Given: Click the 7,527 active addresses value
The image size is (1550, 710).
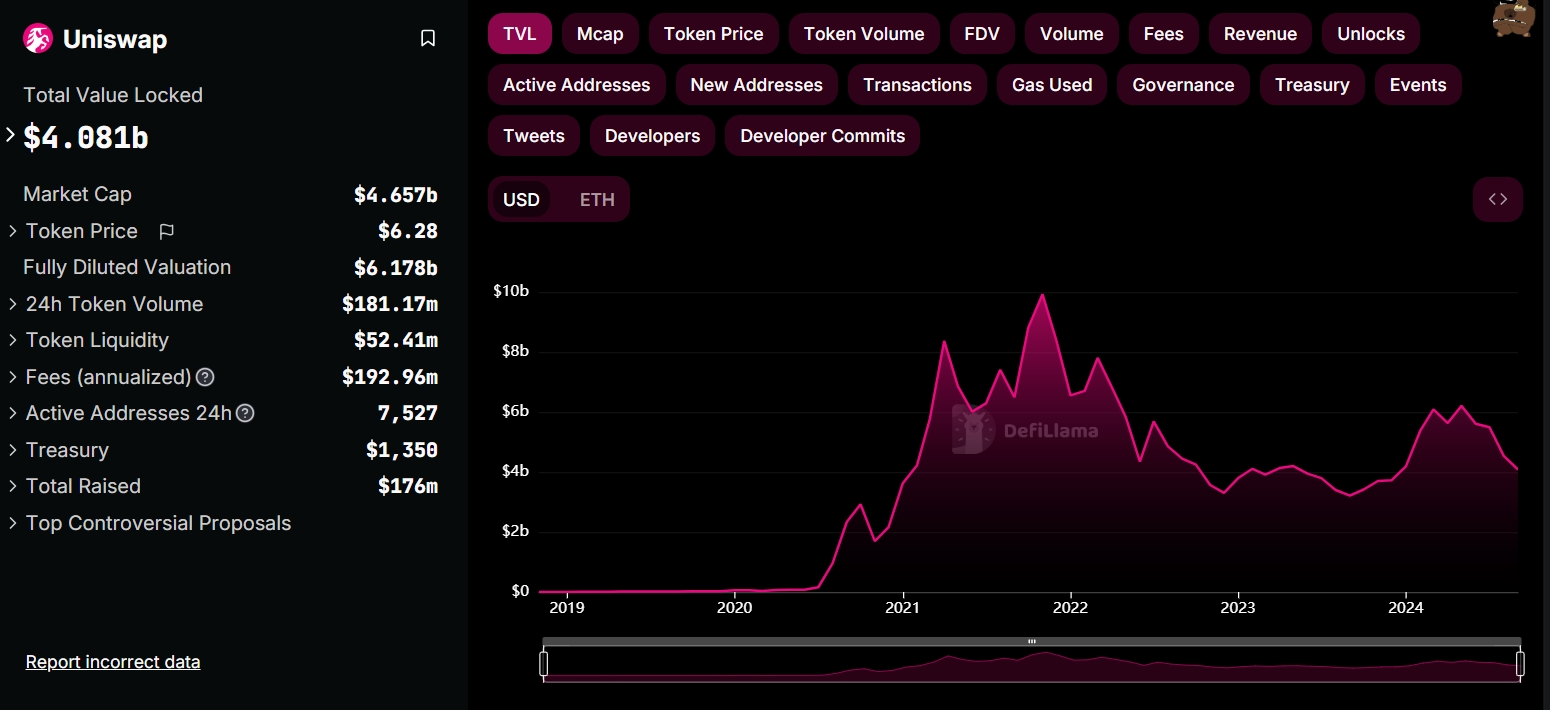Looking at the screenshot, I should [x=408, y=413].
